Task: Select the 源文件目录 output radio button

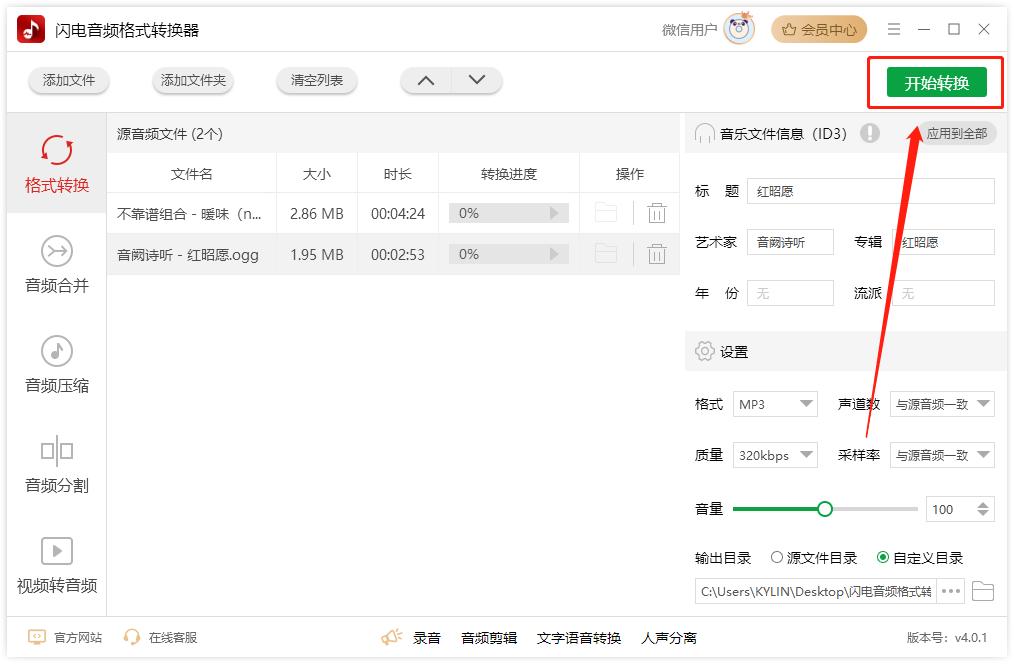Action: coord(777,558)
